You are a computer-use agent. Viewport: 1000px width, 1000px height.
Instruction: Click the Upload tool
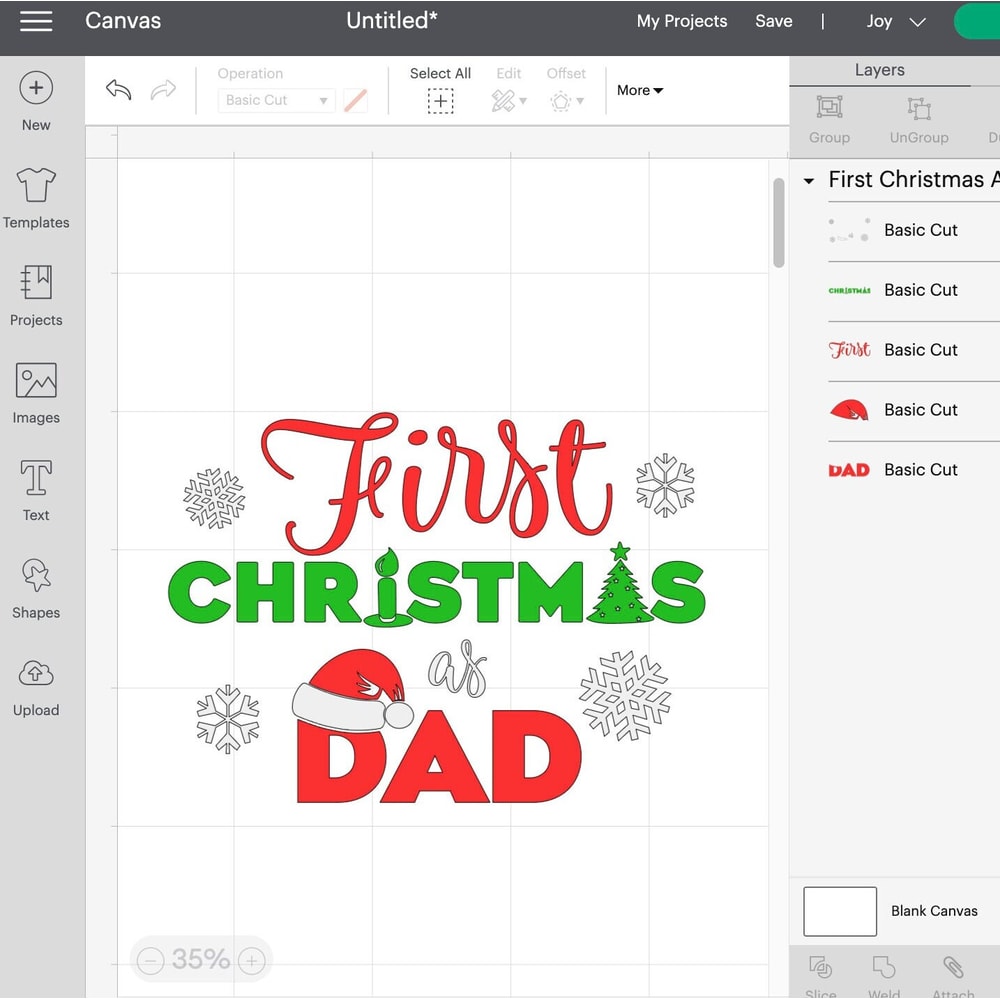coord(35,685)
